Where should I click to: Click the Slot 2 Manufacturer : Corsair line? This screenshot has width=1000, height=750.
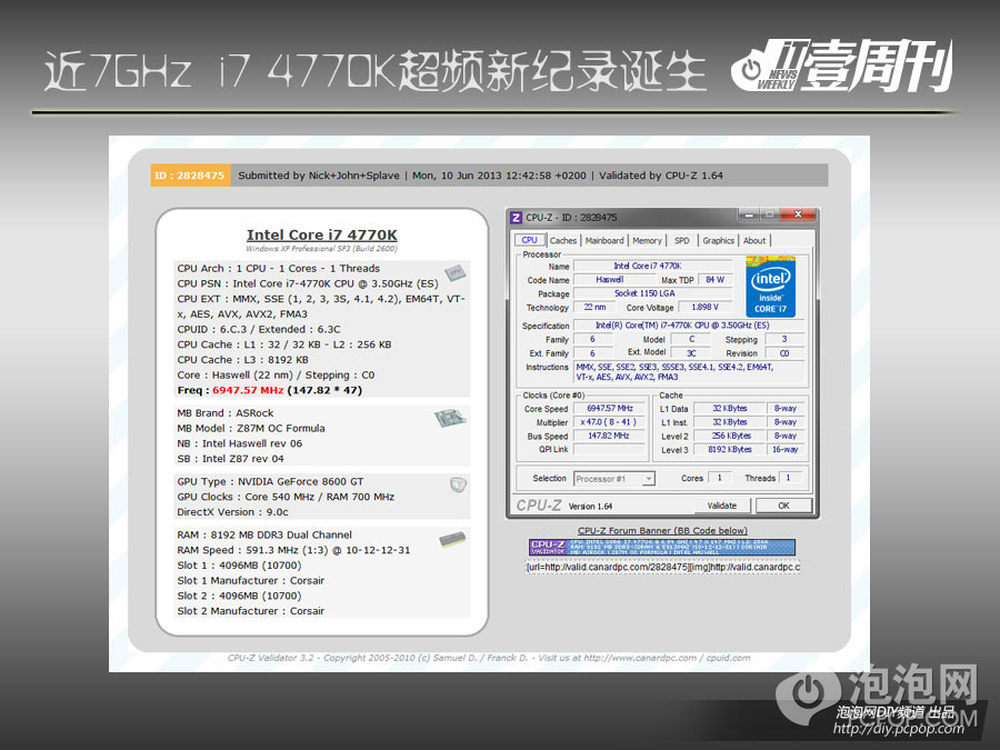pos(251,611)
